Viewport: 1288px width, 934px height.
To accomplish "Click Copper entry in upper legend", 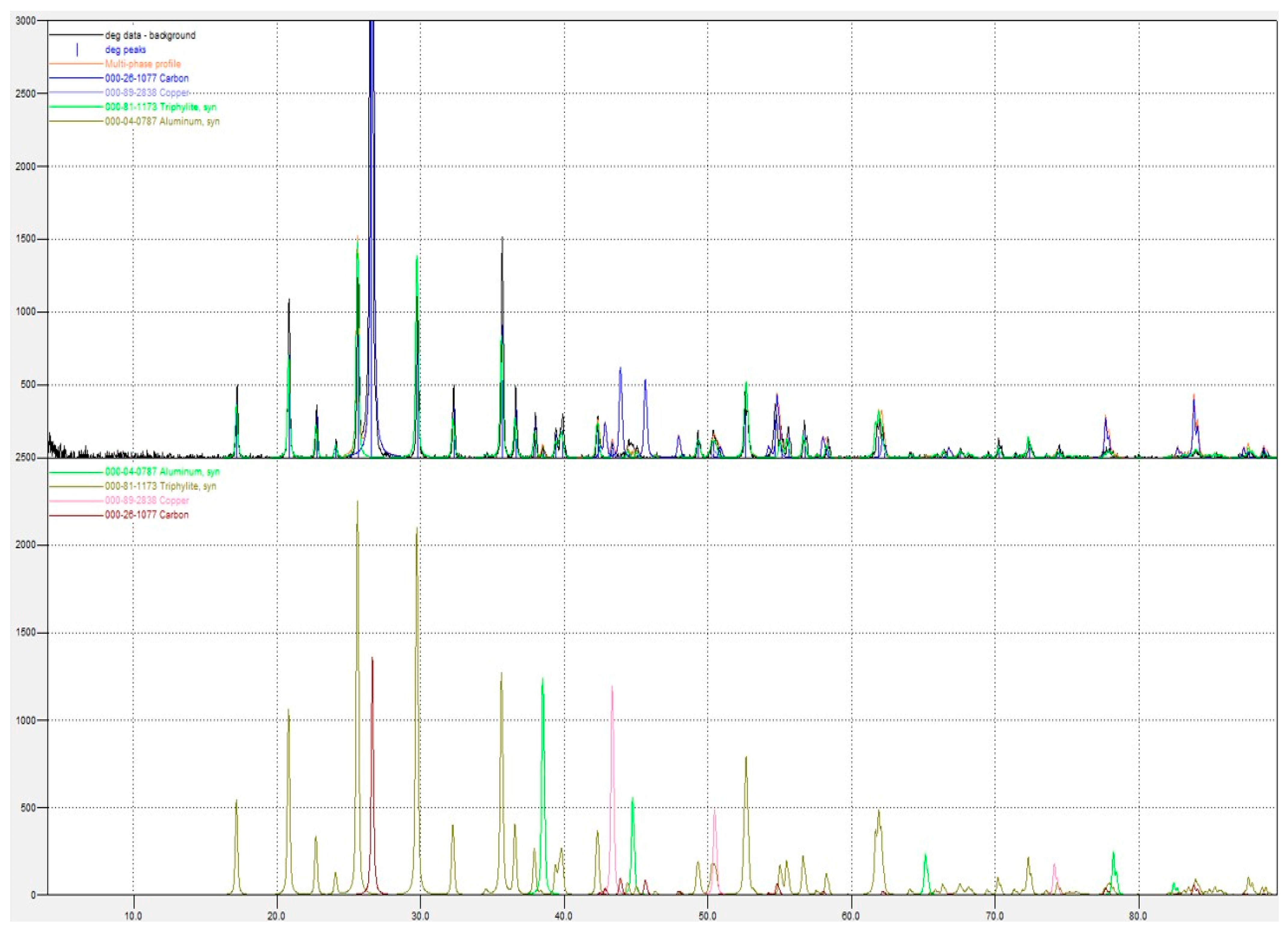I will [x=146, y=93].
